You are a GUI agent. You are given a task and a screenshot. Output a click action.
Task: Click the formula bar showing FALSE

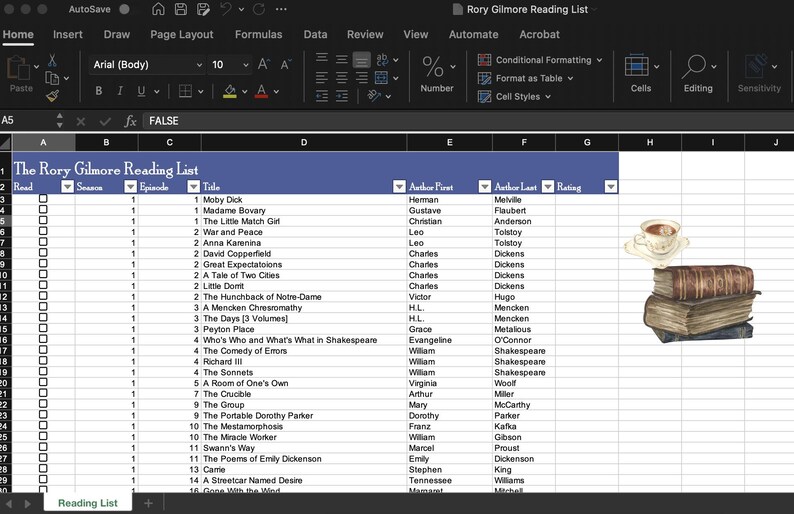pos(468,121)
